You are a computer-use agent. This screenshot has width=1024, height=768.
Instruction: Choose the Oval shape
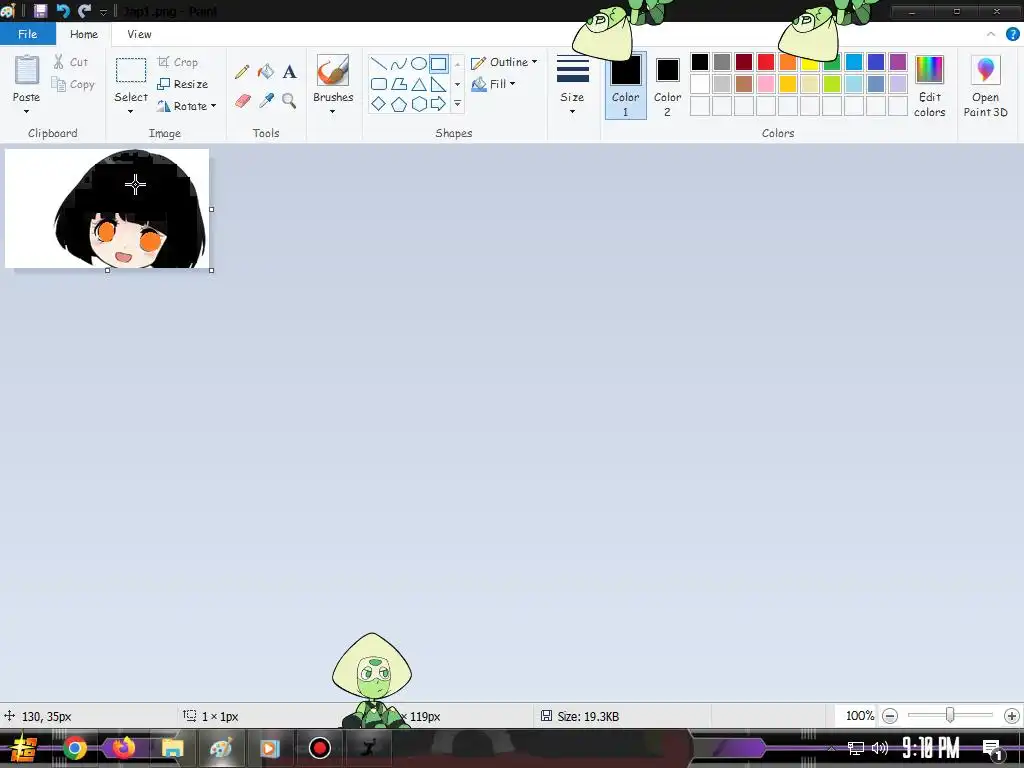tap(419, 64)
